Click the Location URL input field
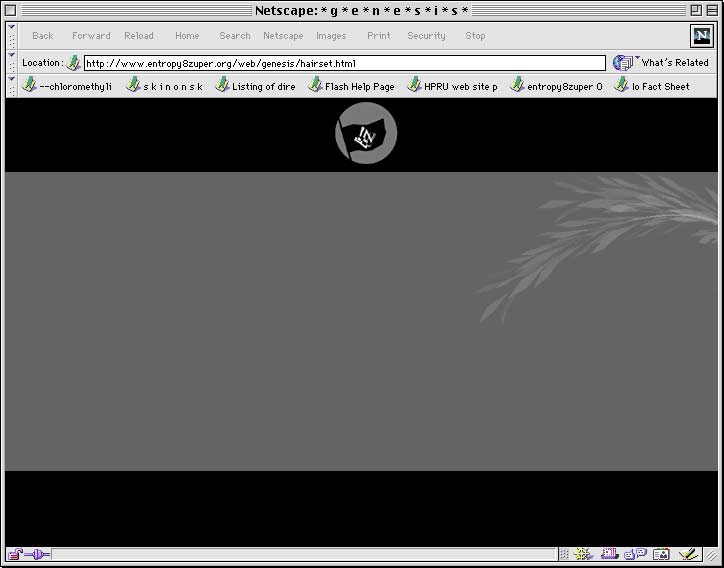Image resolution: width=724 pixels, height=568 pixels. click(x=344, y=63)
